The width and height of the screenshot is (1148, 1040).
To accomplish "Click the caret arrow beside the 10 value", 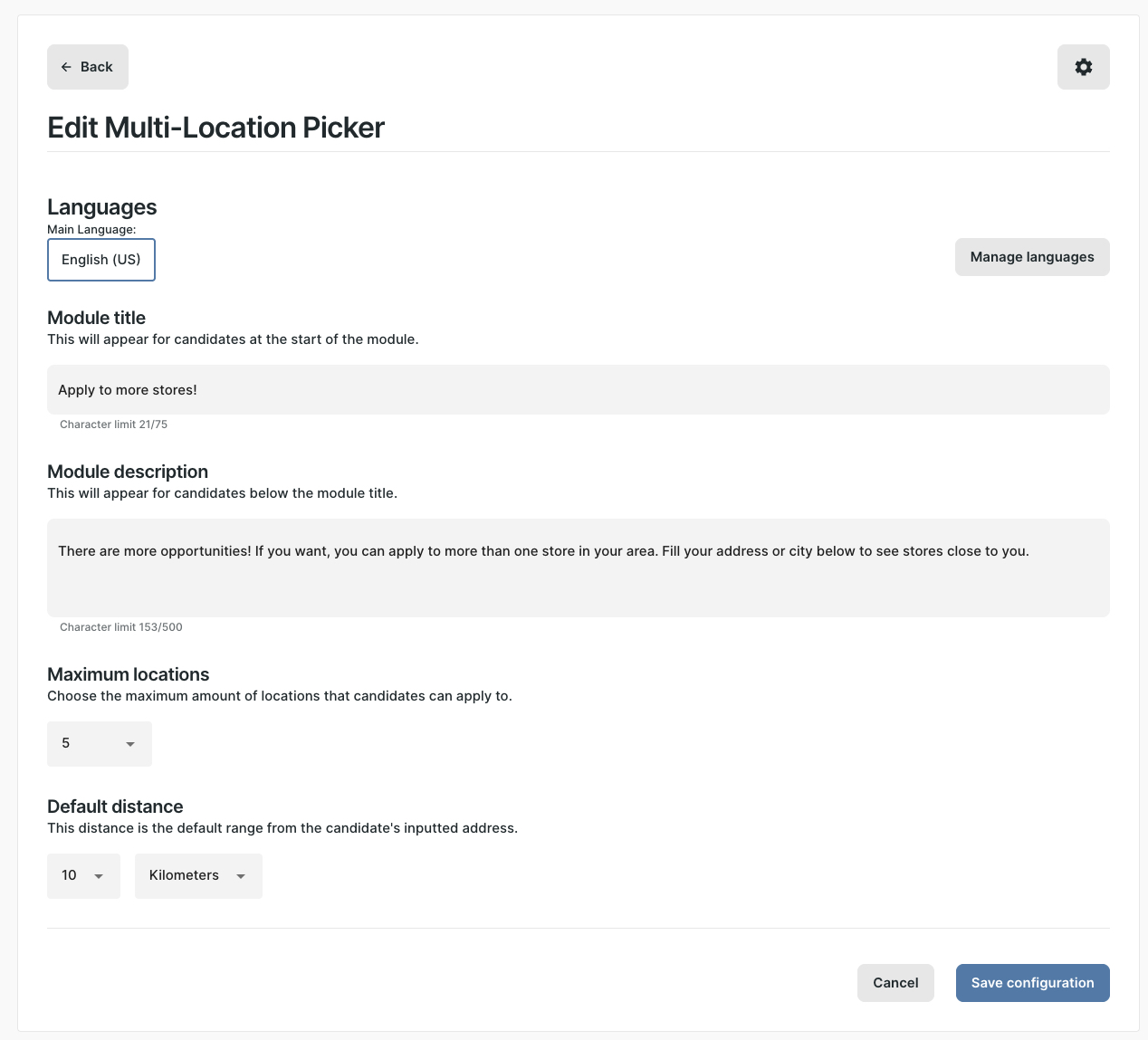I will pos(99,876).
